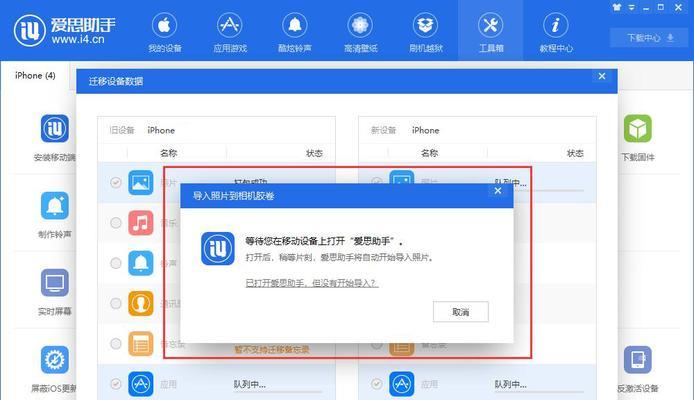Toggle old device music checkbox
This screenshot has width=694, height=400.
point(116,223)
